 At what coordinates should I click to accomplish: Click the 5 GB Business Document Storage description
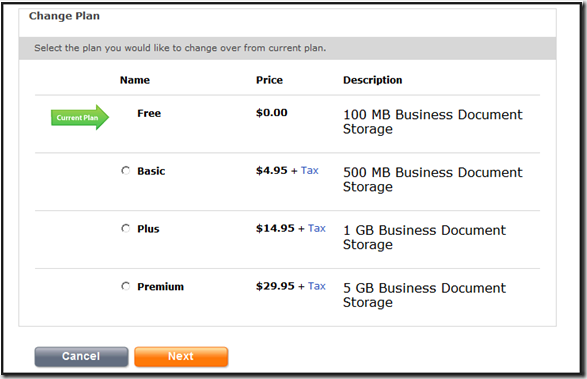(425, 295)
